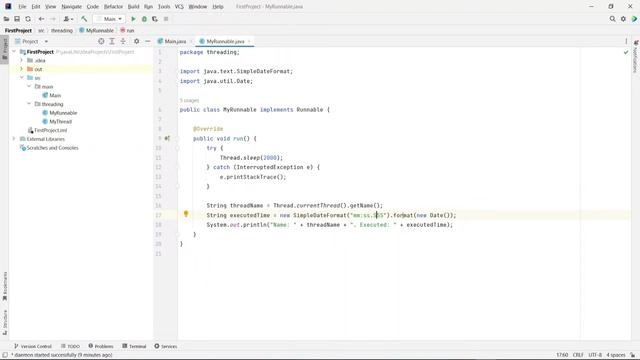Open the Version Control tool window

[x=33, y=346]
